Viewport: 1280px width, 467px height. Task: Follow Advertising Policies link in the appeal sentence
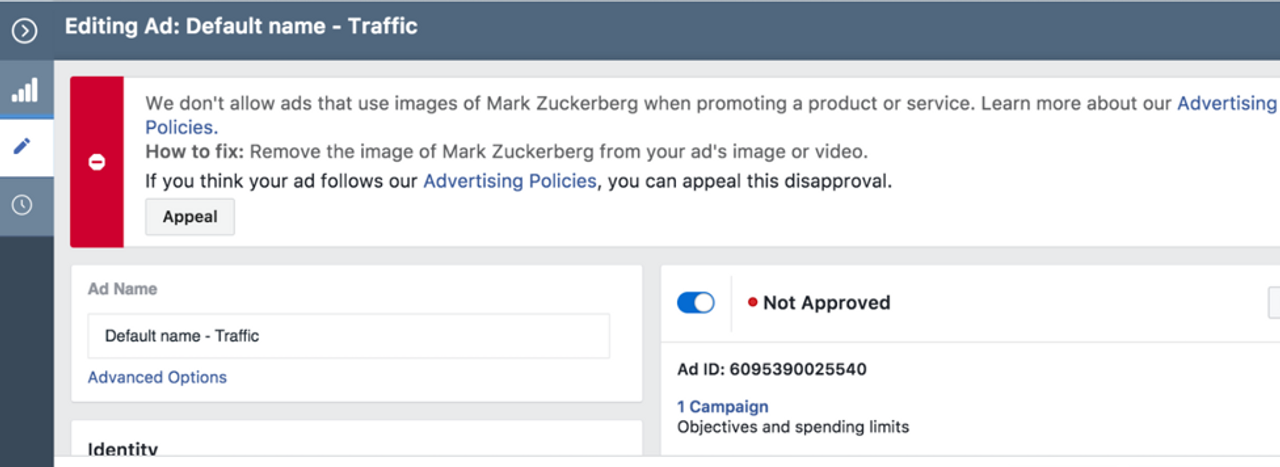tap(509, 181)
